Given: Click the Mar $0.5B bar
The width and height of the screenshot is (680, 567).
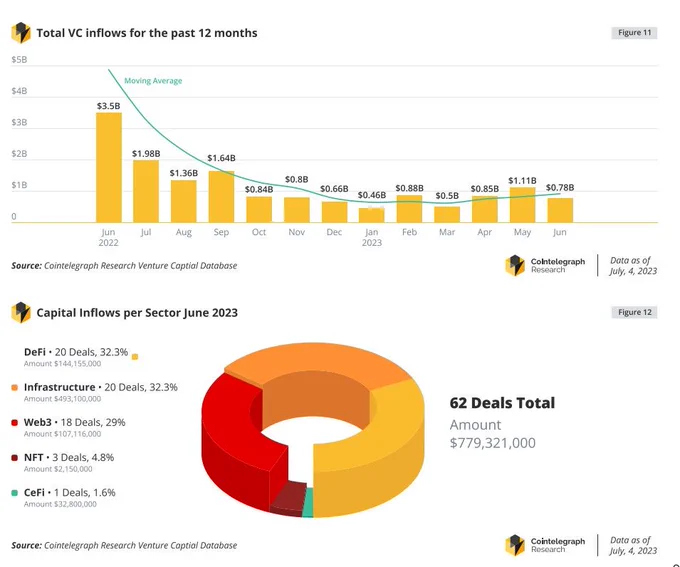Looking at the screenshot, I should point(447,215).
